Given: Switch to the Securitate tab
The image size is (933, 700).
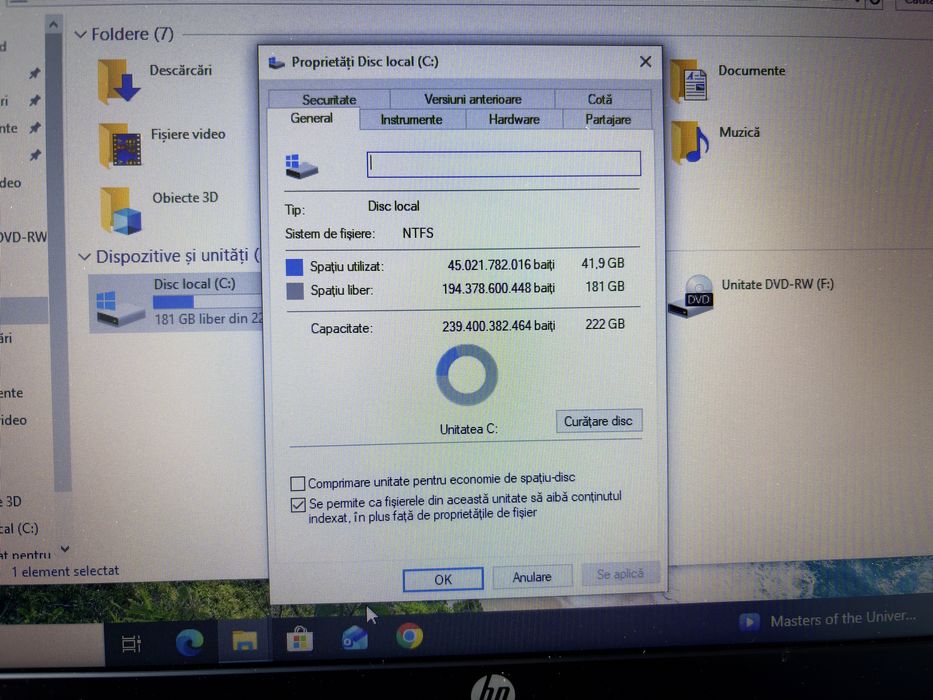Looking at the screenshot, I should (x=329, y=99).
